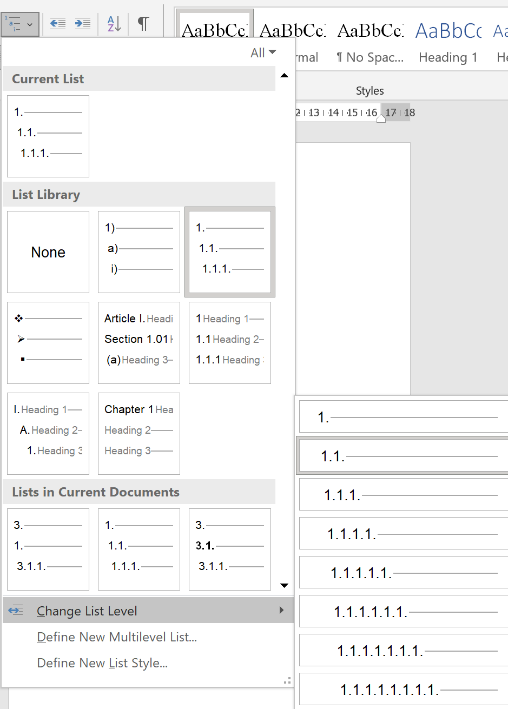Pick the 1. 1.1. 1.1.1. document list
Image resolution: width=508 pixels, height=709 pixels.
point(139,549)
